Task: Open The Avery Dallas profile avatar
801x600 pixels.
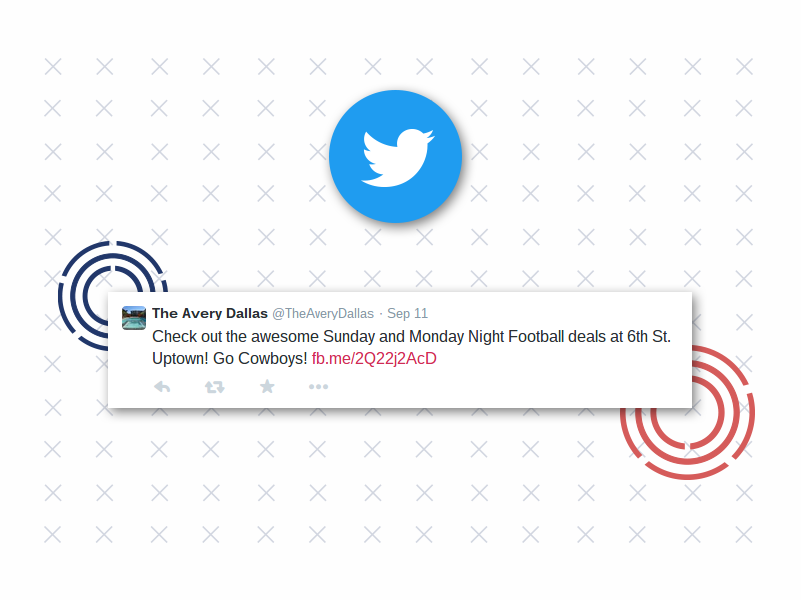Action: 134,318
